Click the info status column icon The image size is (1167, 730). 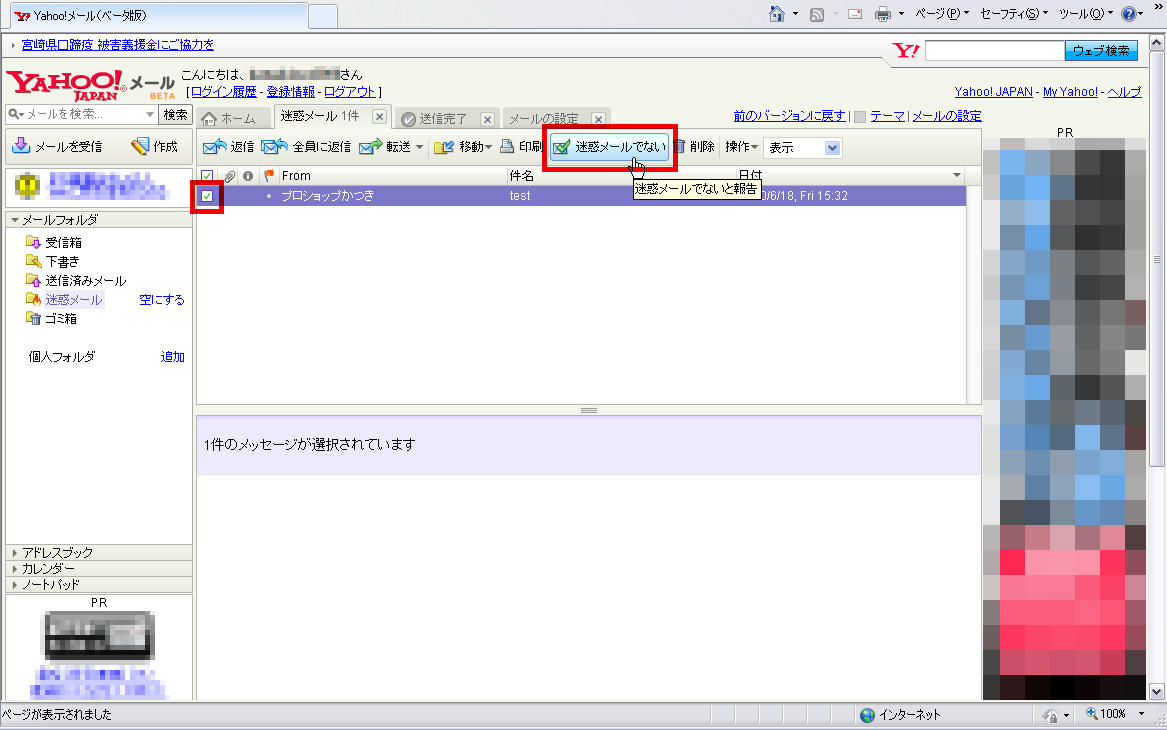click(248, 176)
